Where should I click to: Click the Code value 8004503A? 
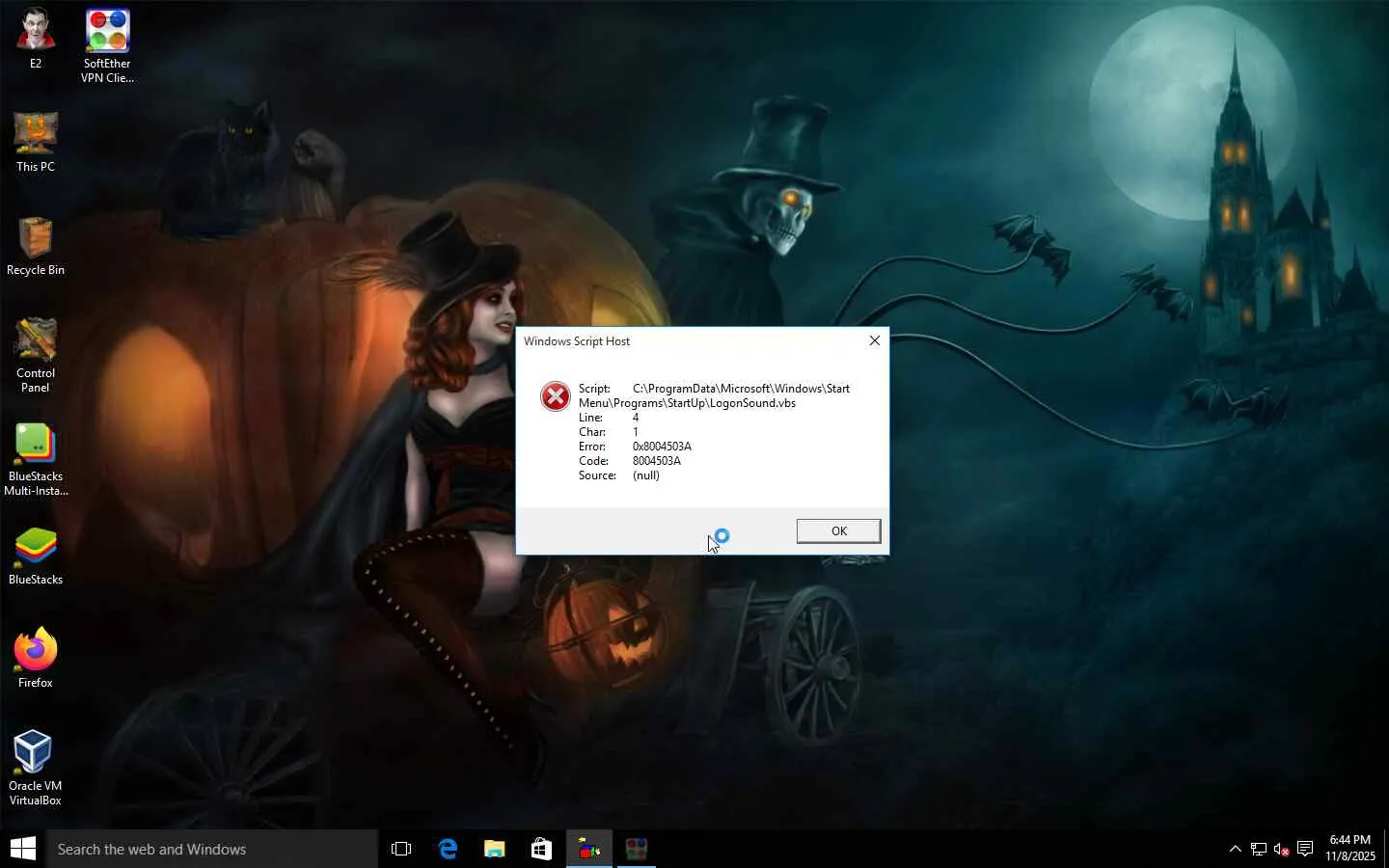tap(657, 461)
